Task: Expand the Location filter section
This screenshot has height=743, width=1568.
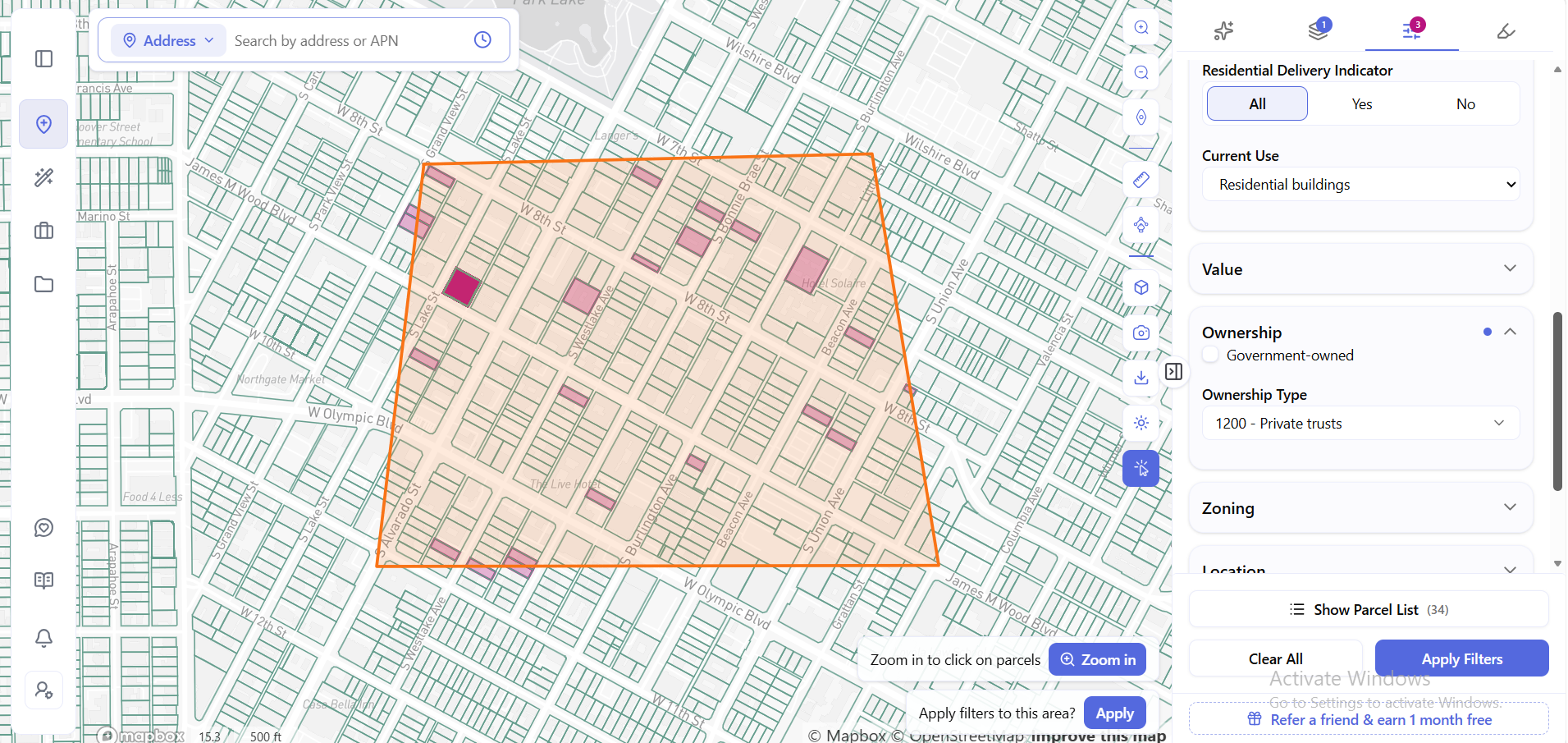Action: [x=1361, y=569]
